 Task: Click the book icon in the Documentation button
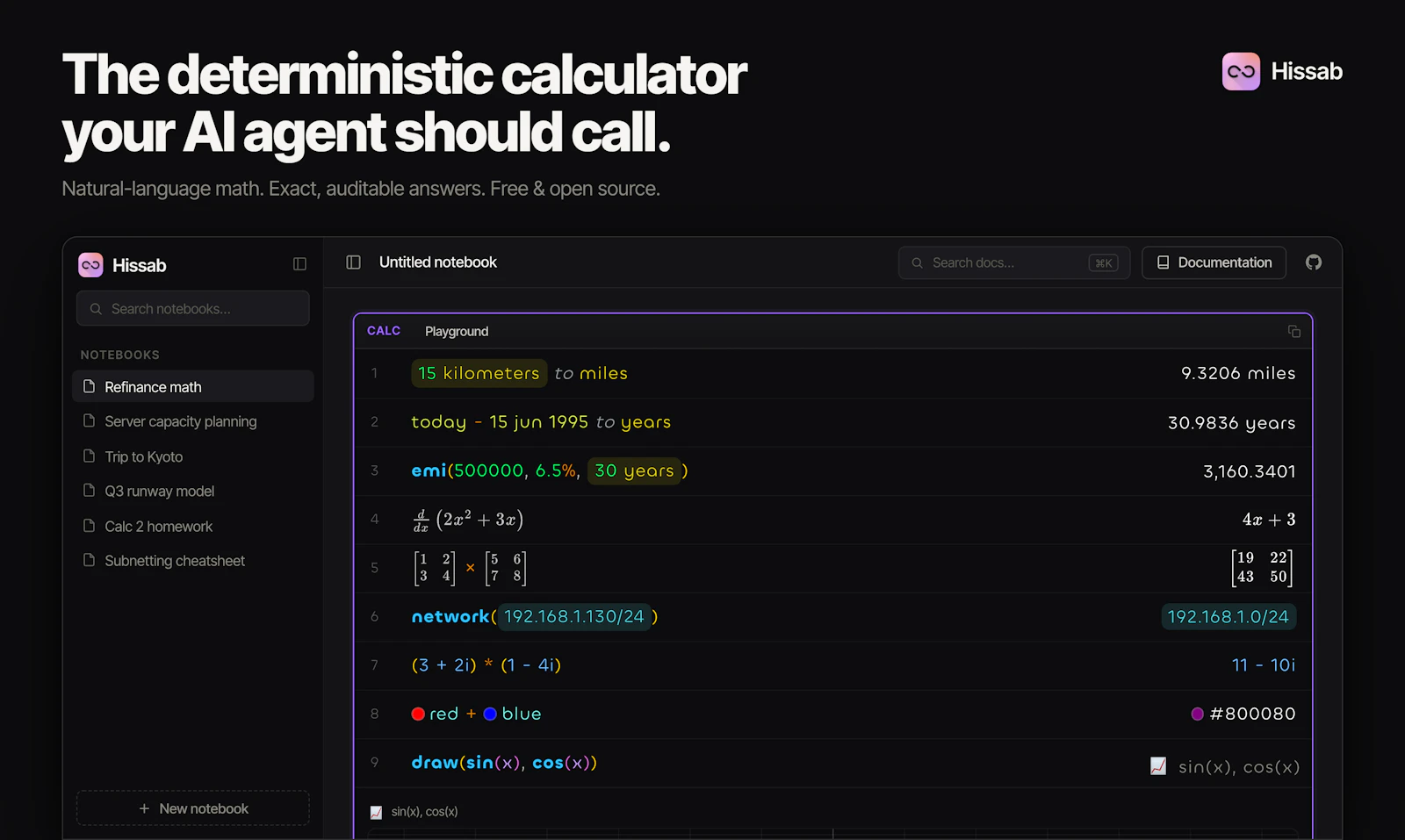1163,262
